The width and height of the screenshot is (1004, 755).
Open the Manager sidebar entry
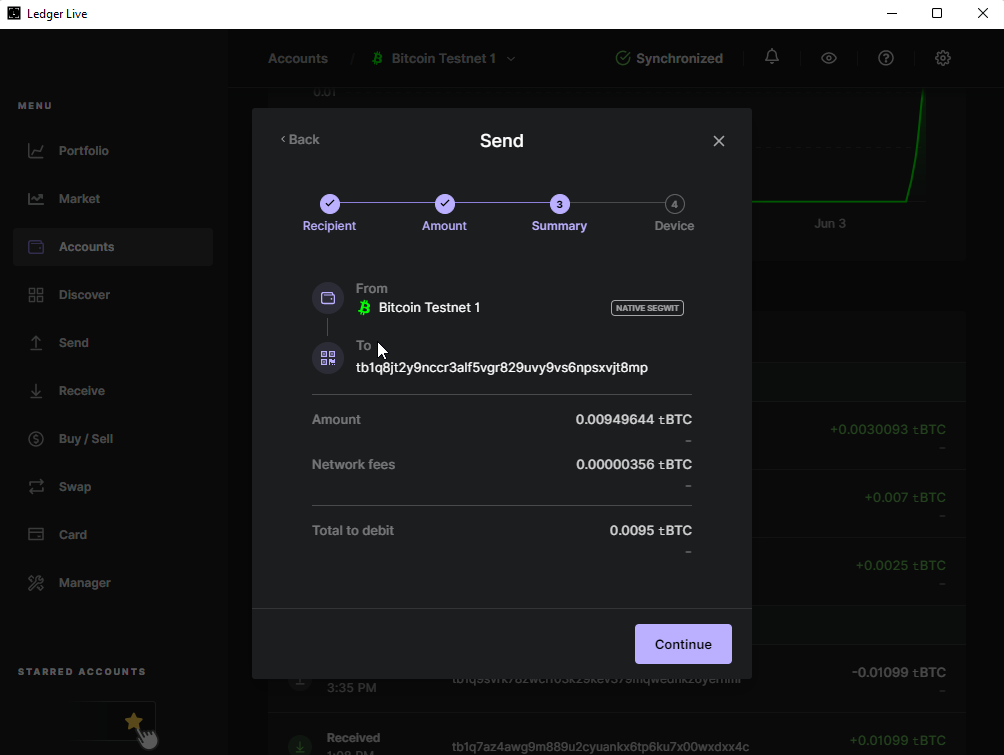[84, 583]
